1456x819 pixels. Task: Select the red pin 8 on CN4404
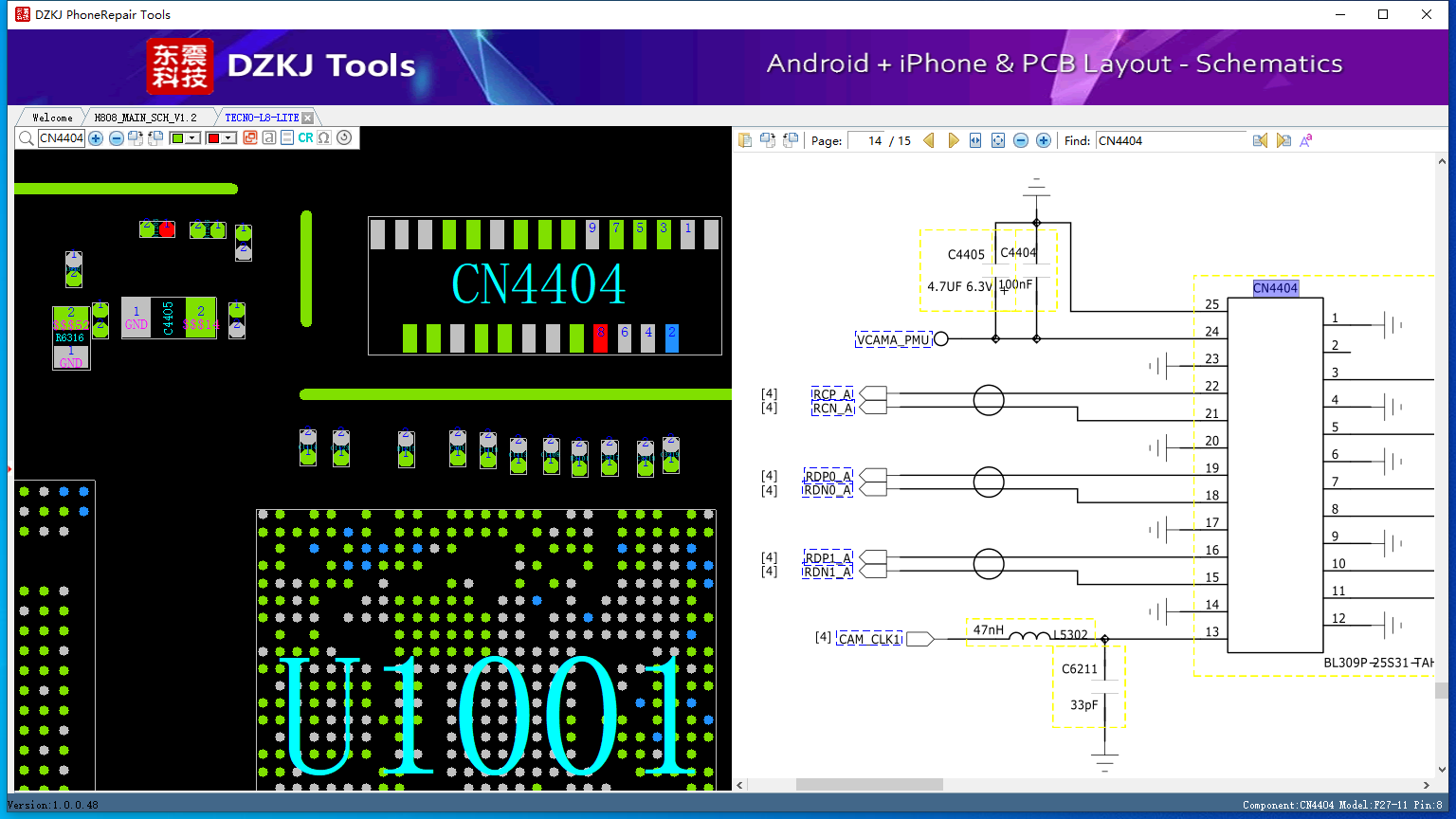pos(600,337)
